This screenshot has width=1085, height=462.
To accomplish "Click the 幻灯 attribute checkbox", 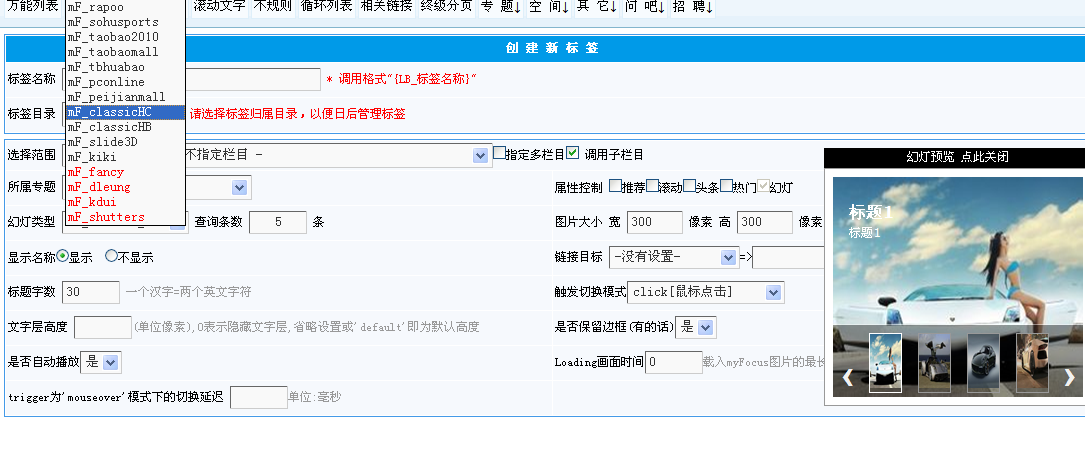I will pos(763,185).
